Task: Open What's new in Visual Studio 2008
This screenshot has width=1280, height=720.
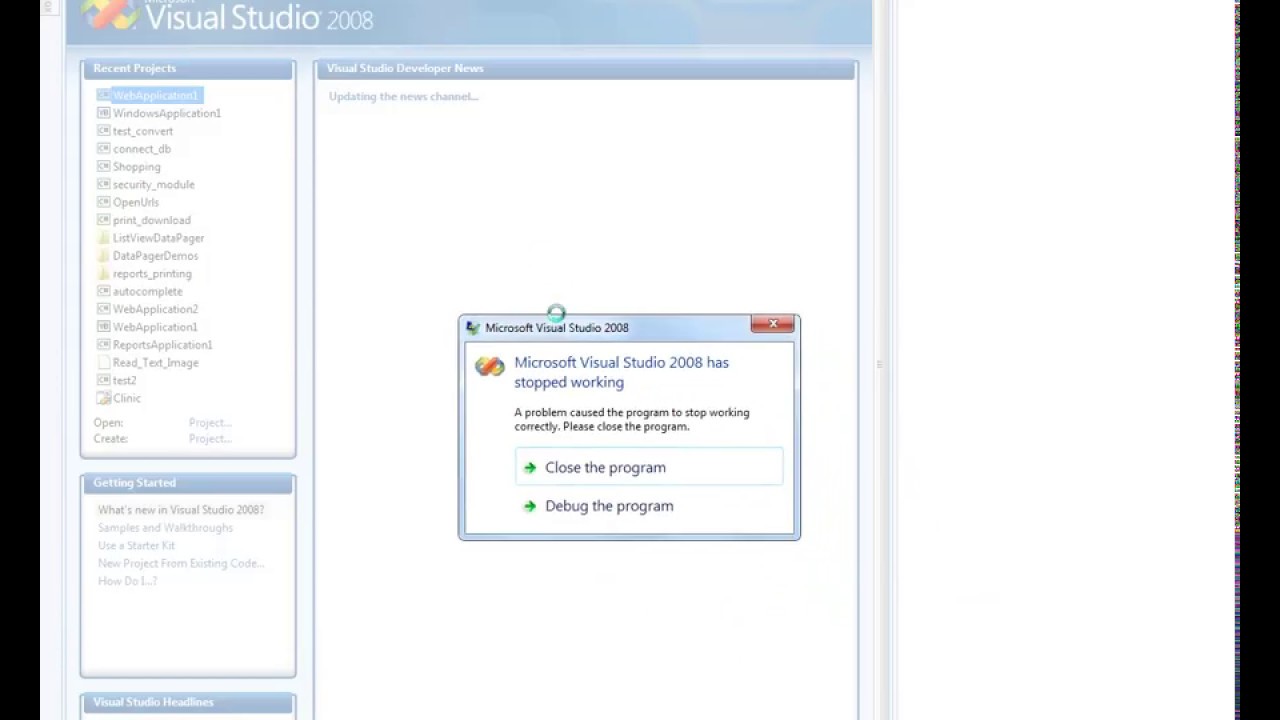Action: [181, 510]
